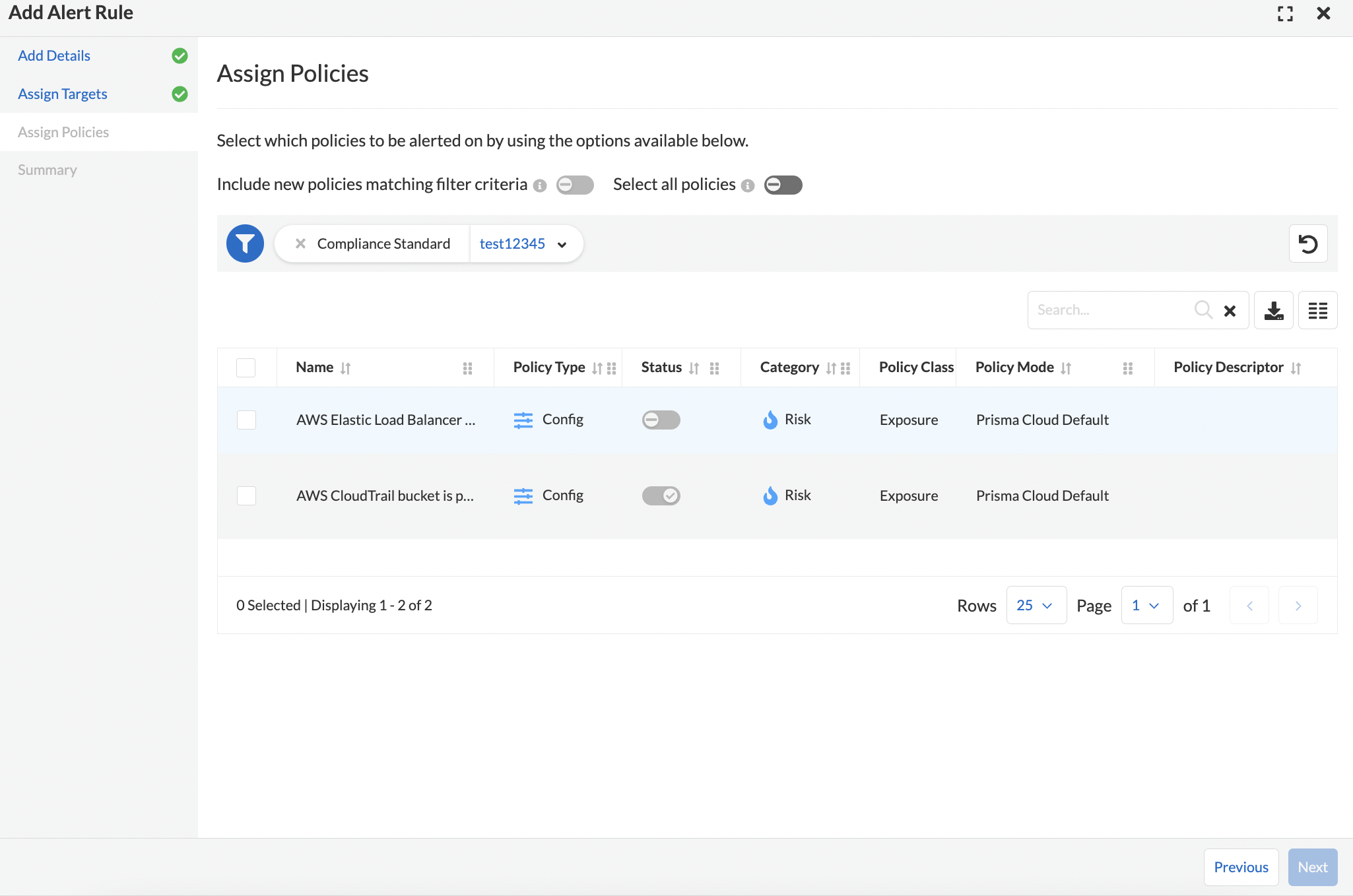Check the AWS Elastic Load Balancer row checkbox
The width and height of the screenshot is (1353, 896).
click(x=246, y=420)
